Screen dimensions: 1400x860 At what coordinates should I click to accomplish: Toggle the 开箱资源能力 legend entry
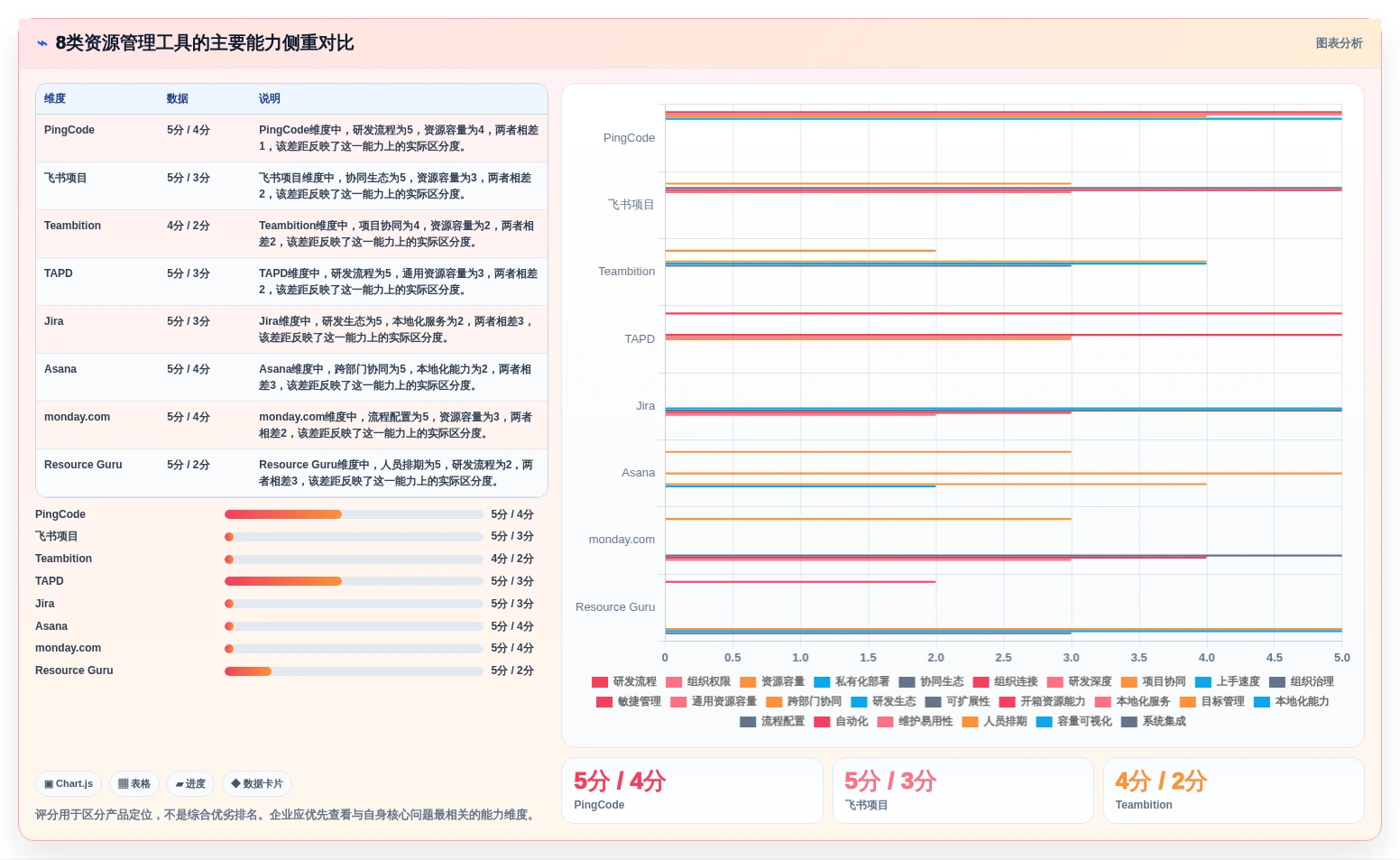1042,701
